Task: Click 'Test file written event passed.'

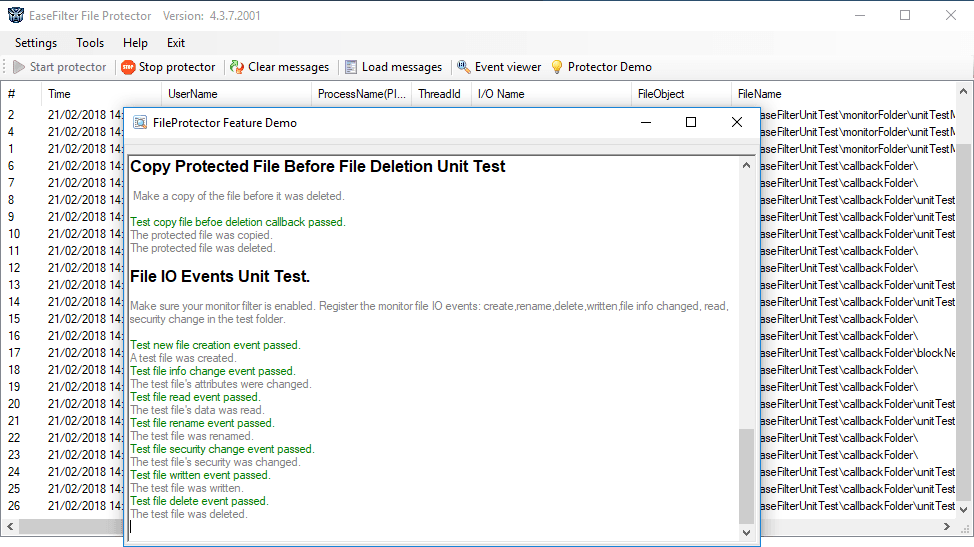Action: point(200,475)
